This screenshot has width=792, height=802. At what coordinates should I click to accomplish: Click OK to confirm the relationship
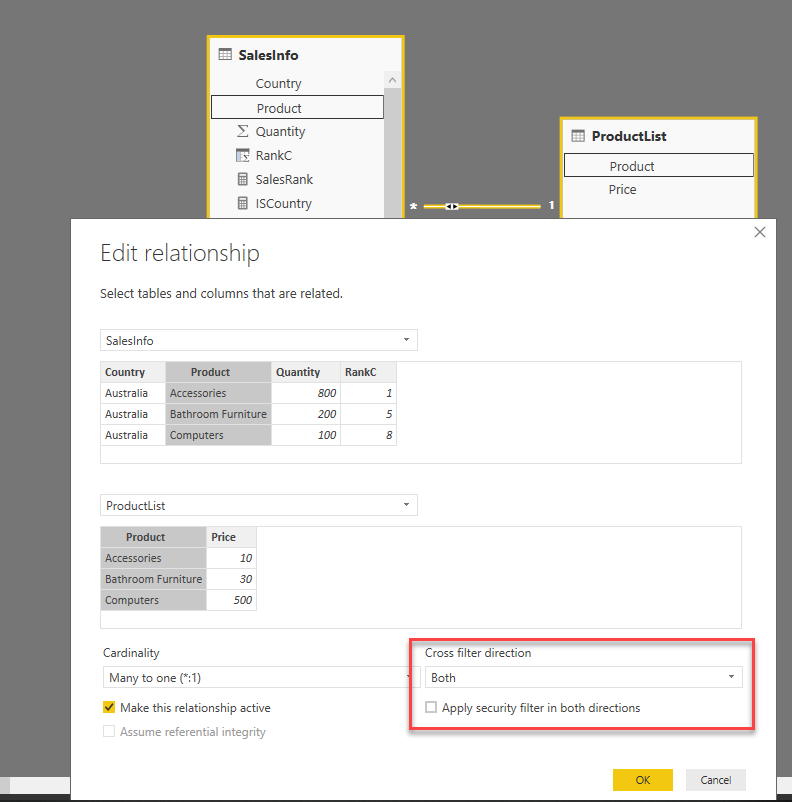coord(643,779)
